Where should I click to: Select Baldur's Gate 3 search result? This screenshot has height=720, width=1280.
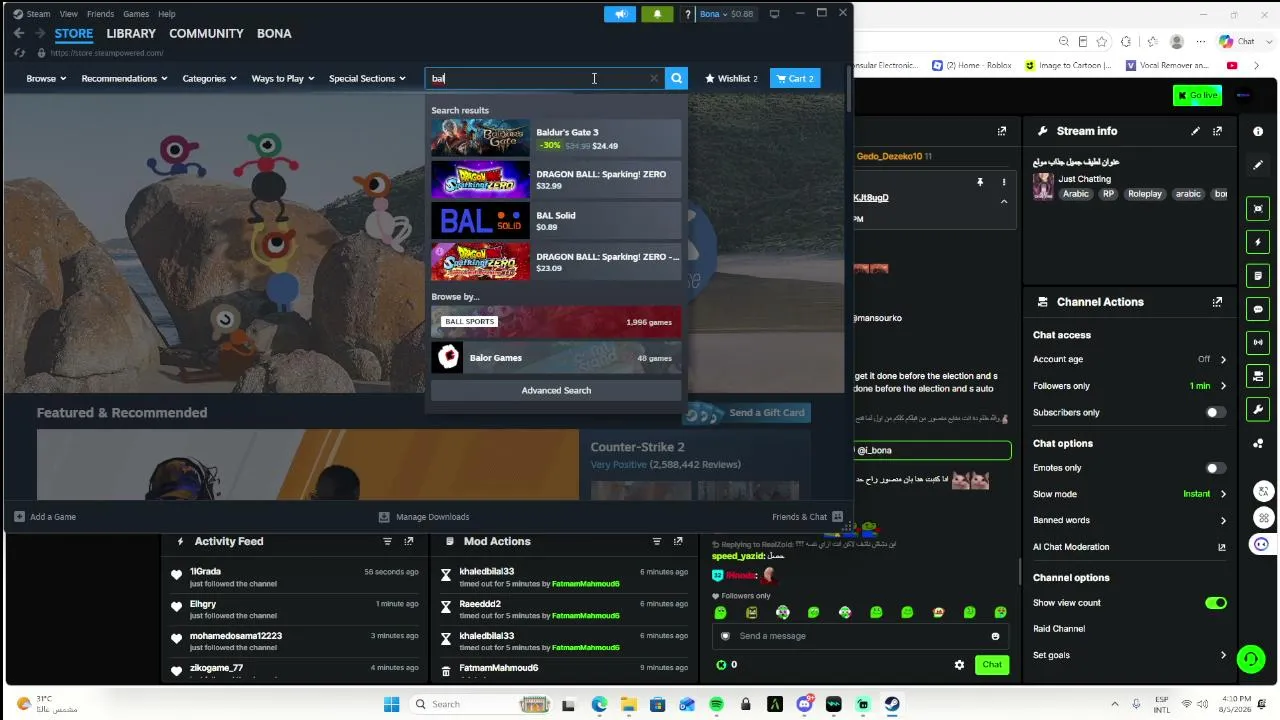coord(556,138)
